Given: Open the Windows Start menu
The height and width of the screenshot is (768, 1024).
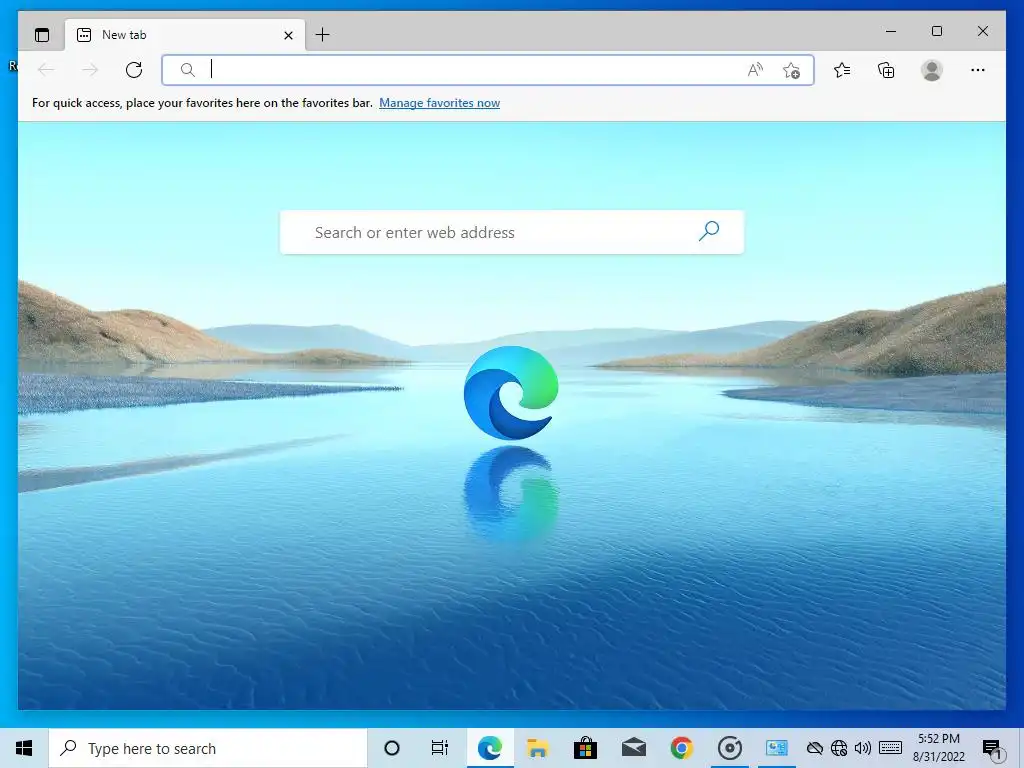Looking at the screenshot, I should coord(24,748).
